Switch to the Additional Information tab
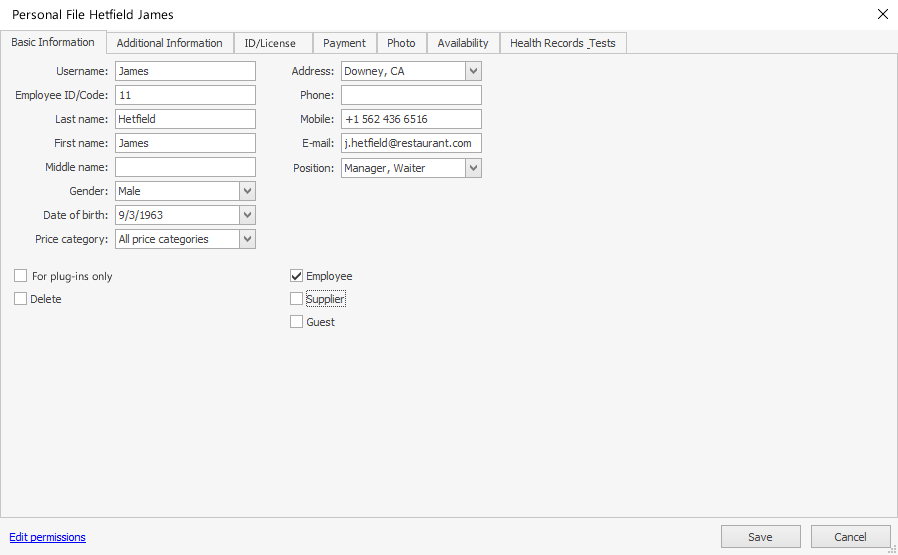Screen dimensions: 898x555 (169, 43)
